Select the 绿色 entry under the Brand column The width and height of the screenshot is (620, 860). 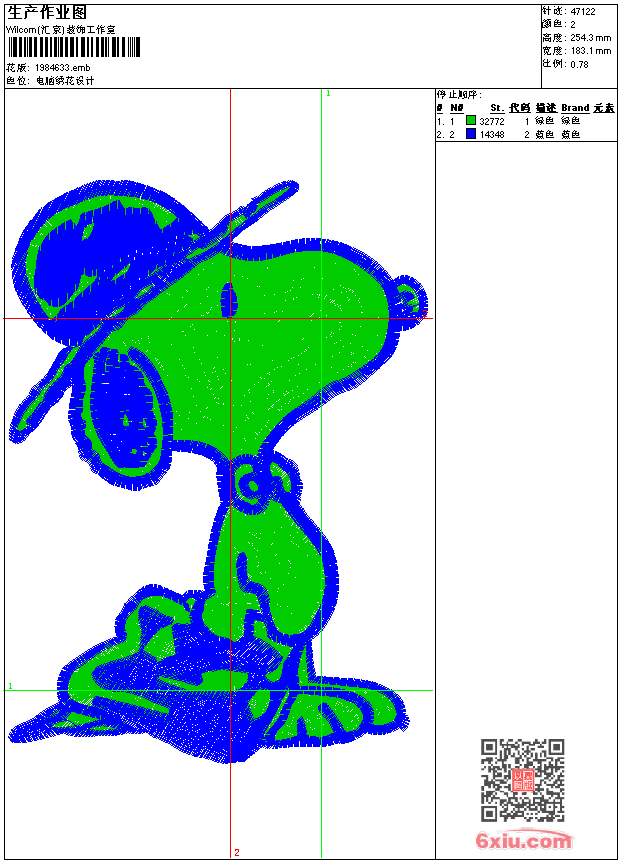click(571, 121)
